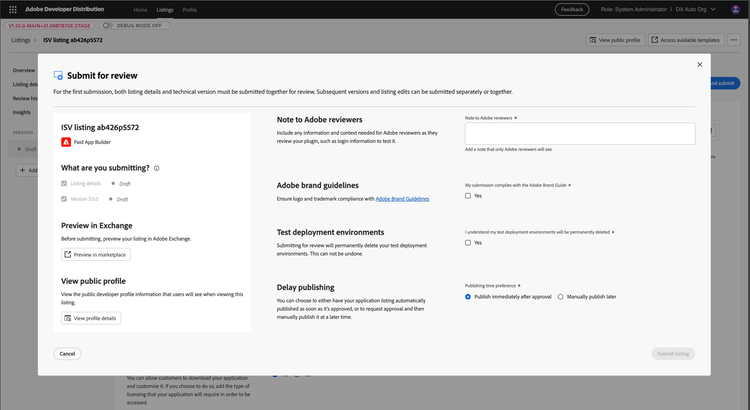The image size is (750, 410).
Task: Click the Listings breadcrumb
Action: [21, 40]
